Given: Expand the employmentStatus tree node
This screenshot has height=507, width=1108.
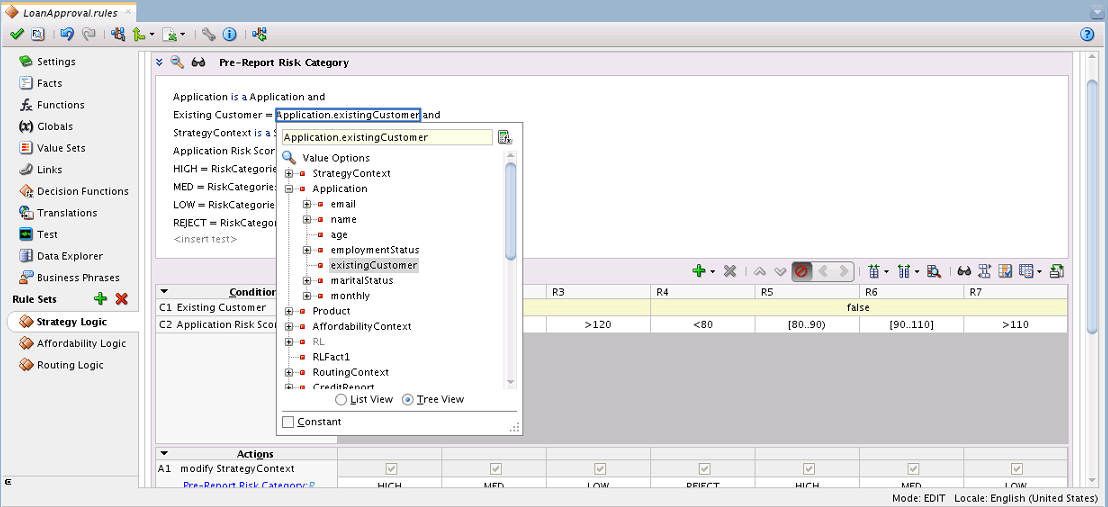Looking at the screenshot, I should pyautogui.click(x=307, y=250).
